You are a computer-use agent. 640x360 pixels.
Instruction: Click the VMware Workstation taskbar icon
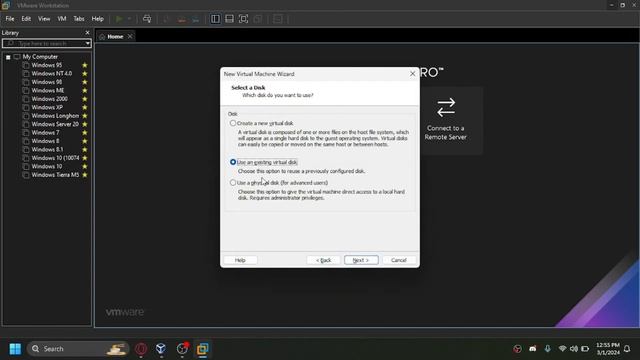click(202, 349)
